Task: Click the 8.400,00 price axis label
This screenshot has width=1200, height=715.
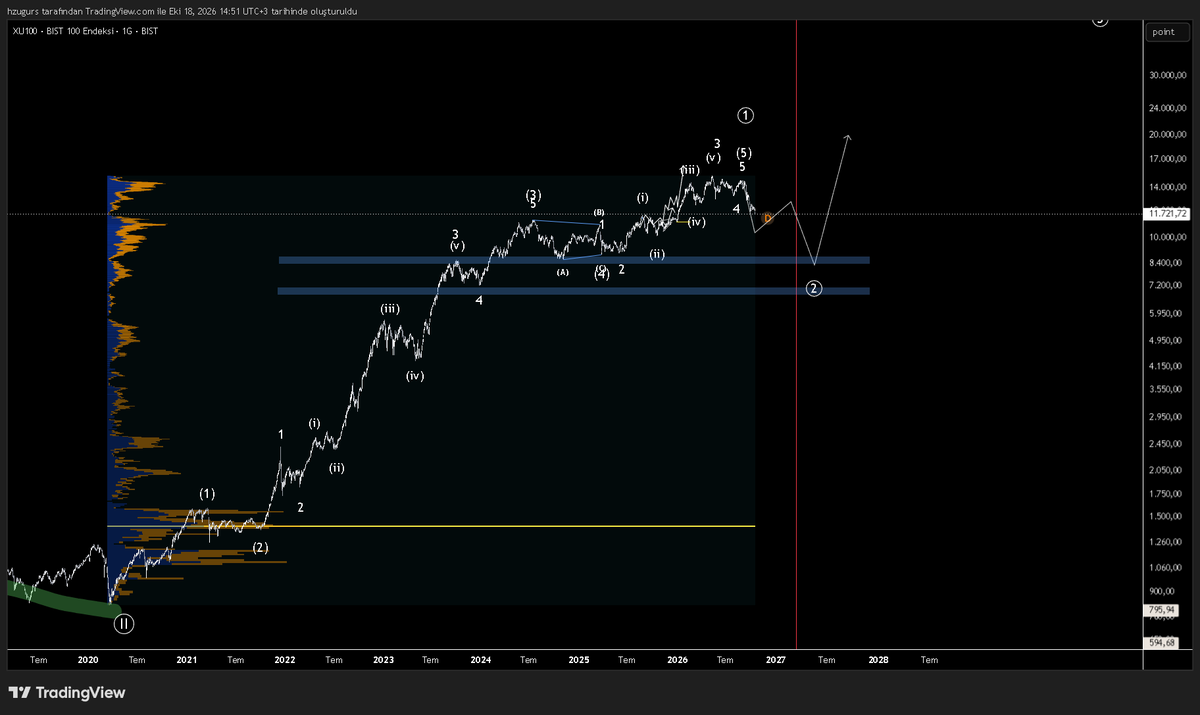Action: tap(1168, 263)
